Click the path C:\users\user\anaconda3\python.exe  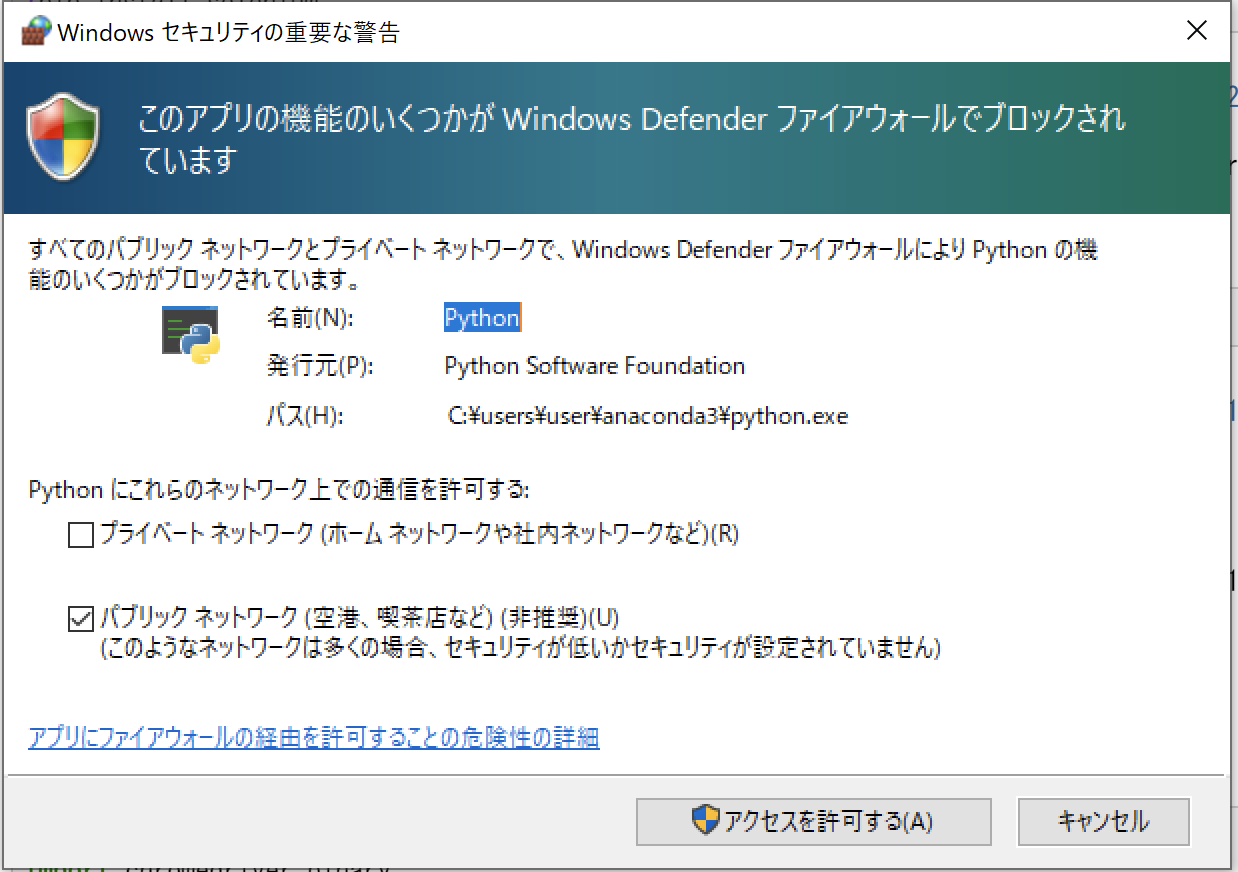pyautogui.click(x=646, y=415)
